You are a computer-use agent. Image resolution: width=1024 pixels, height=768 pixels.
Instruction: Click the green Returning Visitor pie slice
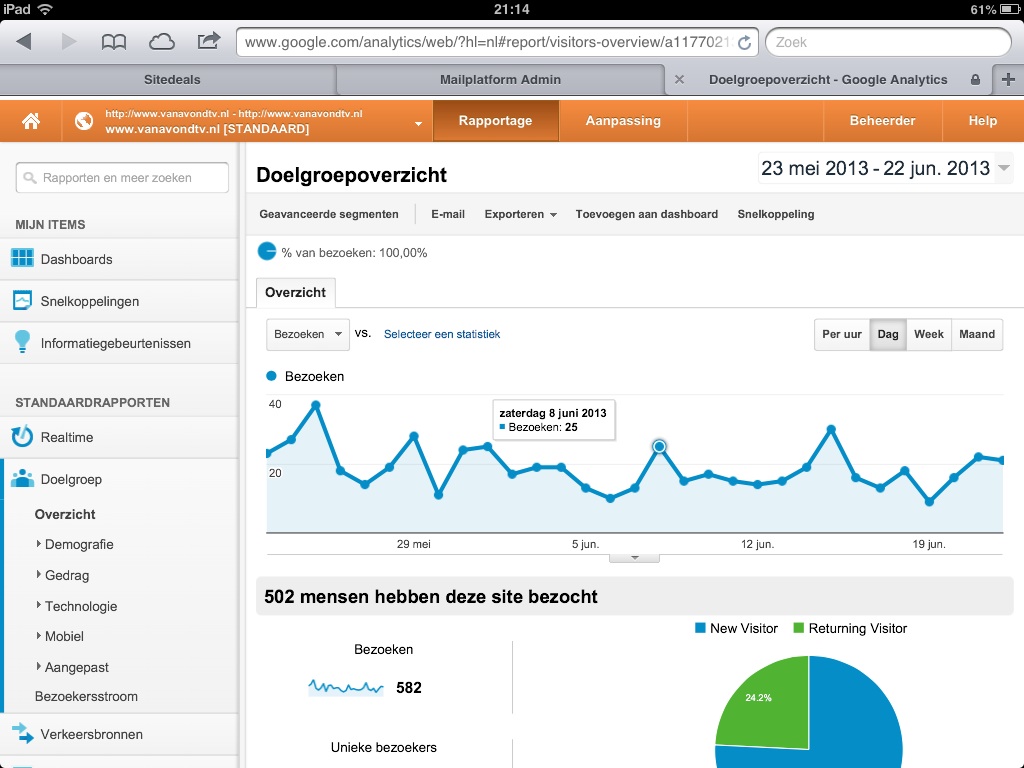[771, 709]
